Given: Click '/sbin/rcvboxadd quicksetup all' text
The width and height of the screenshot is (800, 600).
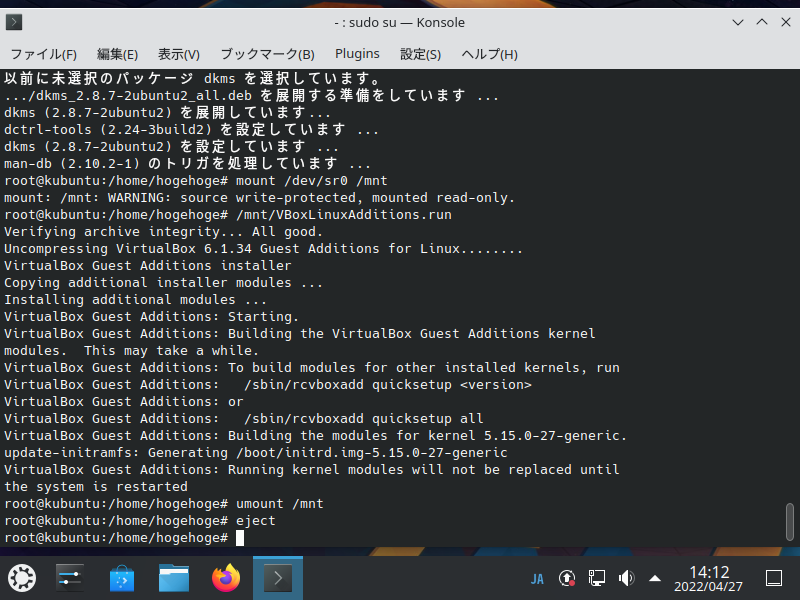Looking at the screenshot, I should [364, 419].
